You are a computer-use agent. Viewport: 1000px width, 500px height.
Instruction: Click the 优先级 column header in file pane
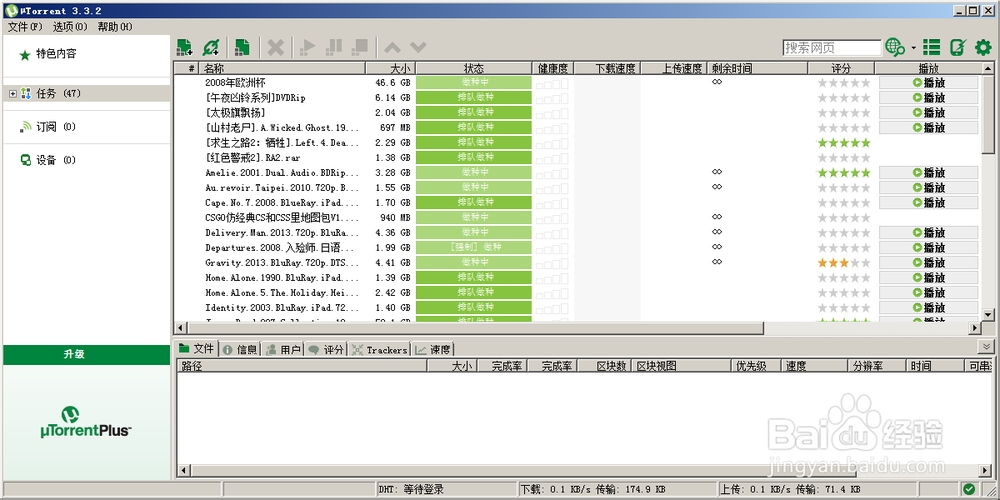(757, 366)
